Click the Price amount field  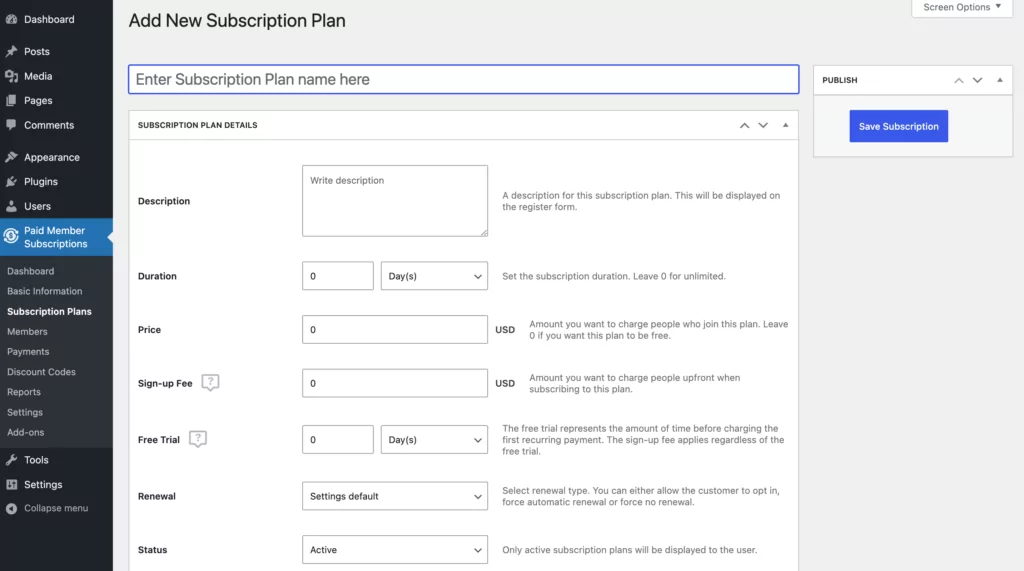tap(395, 329)
